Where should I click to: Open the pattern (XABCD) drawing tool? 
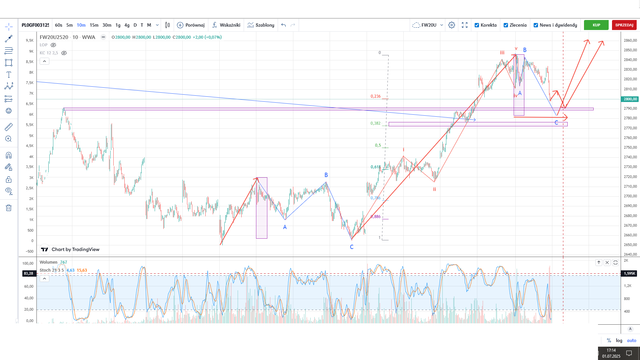[9, 87]
